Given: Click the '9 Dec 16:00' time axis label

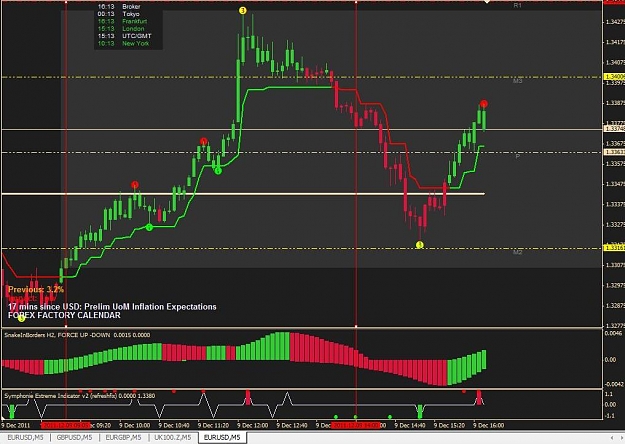Looking at the screenshot, I should 489,425.
